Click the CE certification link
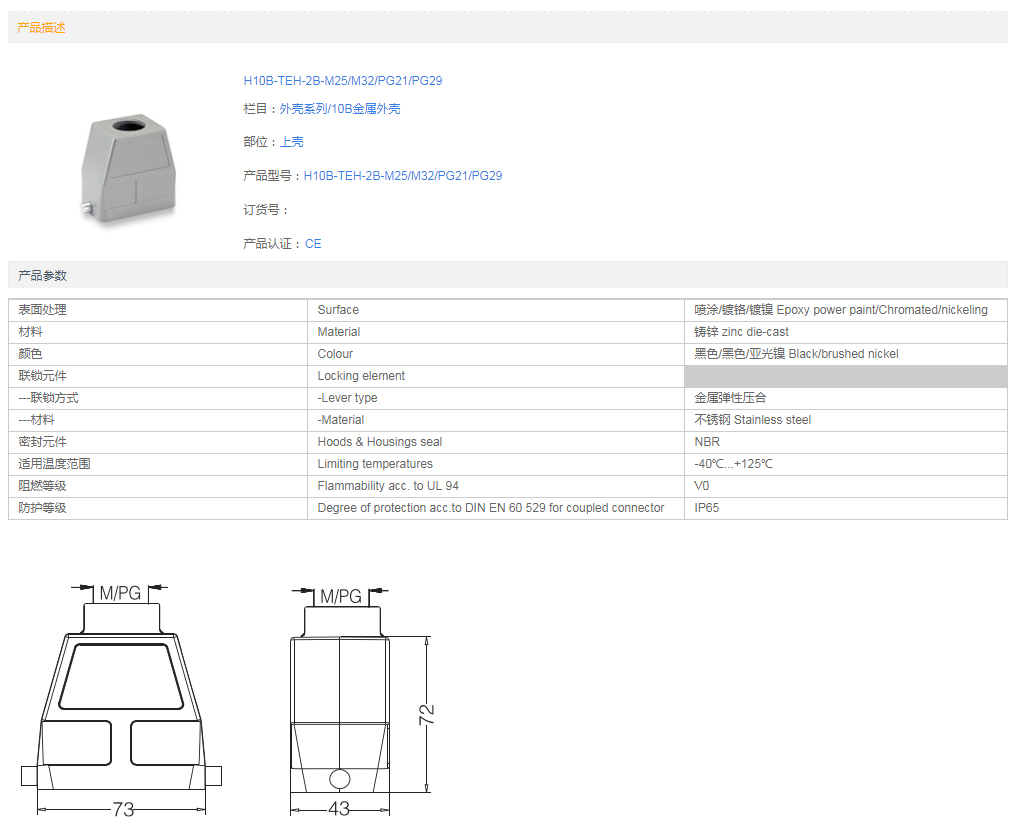This screenshot has height=840, width=1015. (x=313, y=243)
